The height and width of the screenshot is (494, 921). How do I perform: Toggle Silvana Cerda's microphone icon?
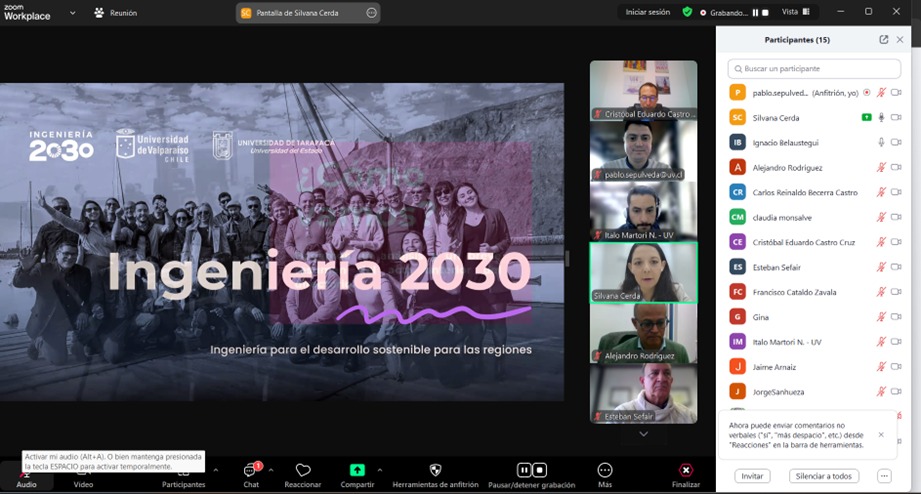(x=881, y=117)
